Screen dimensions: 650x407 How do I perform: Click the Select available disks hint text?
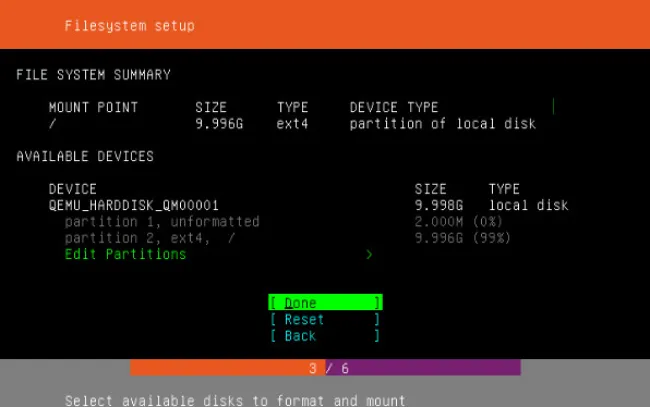coord(235,400)
